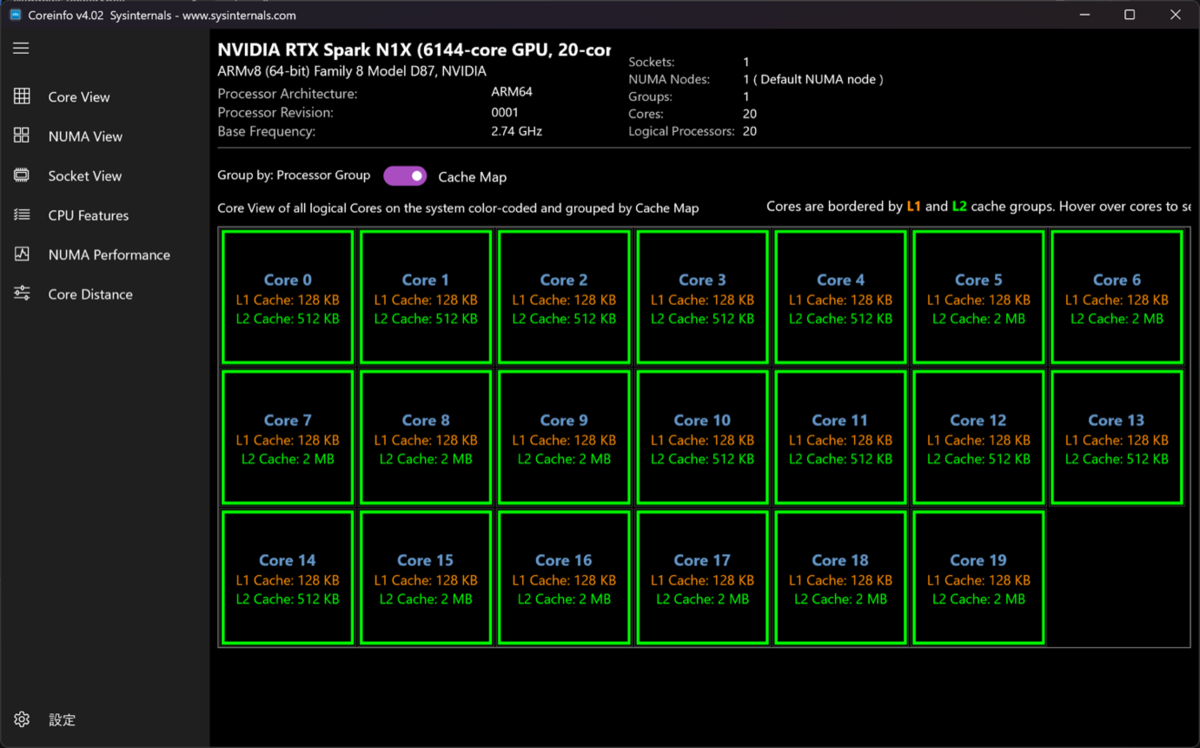Click the Coreinfo app icon in title bar
Screen dimensions: 1200x748
[x=16, y=15]
